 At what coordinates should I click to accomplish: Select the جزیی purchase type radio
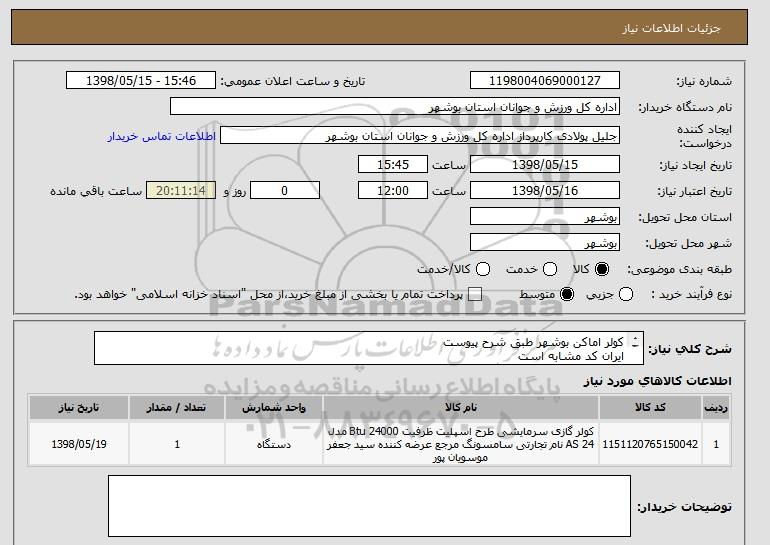click(x=626, y=295)
